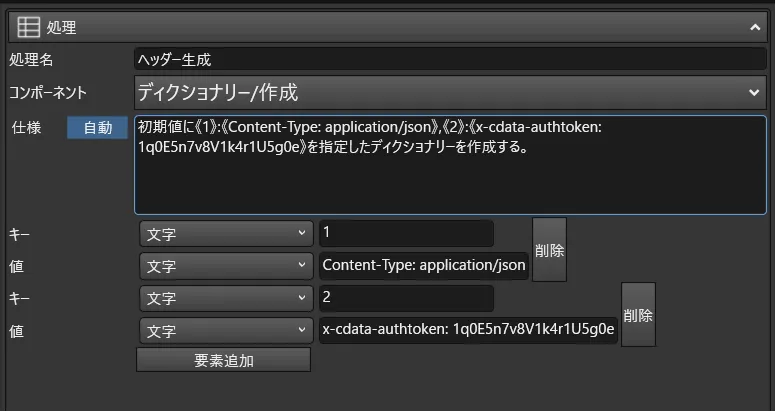Open type dropdown for the Content-Type value

click(226, 266)
